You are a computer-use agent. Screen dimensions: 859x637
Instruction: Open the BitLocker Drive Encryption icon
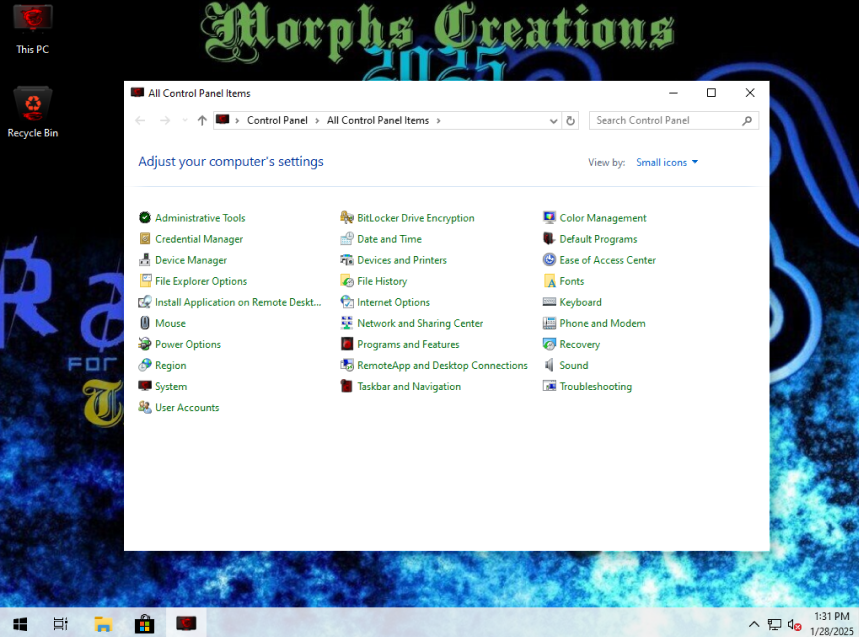tap(347, 217)
